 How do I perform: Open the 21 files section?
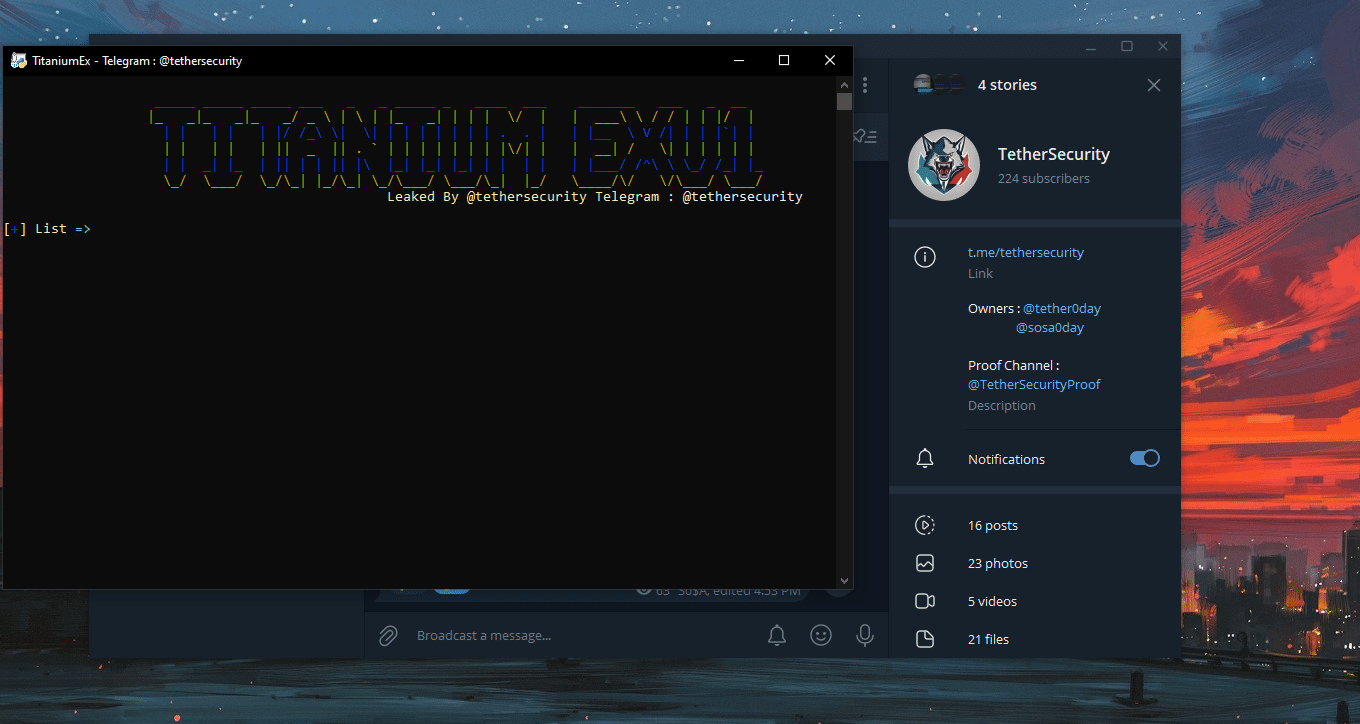click(988, 639)
